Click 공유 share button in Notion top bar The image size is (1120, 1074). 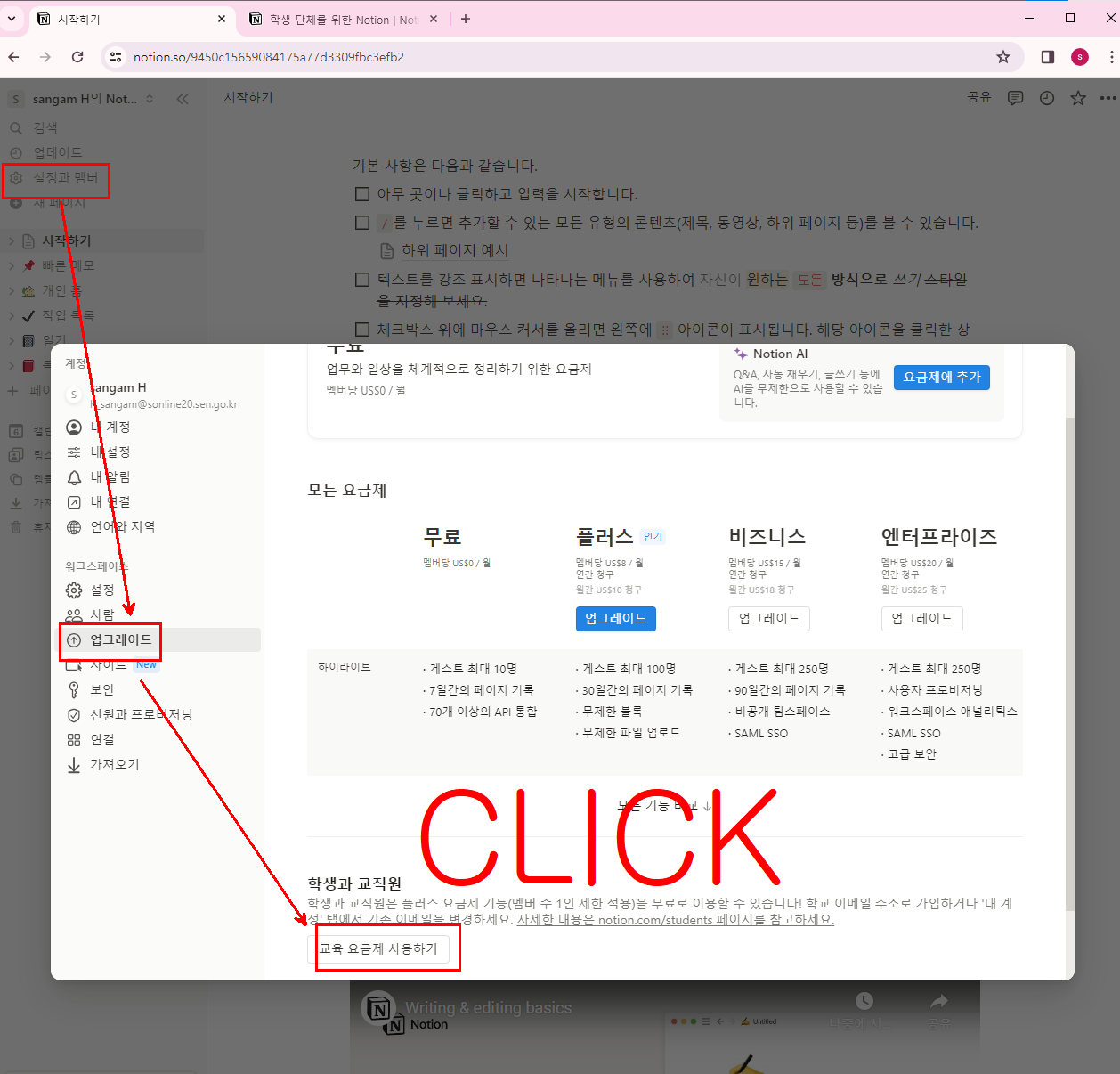[979, 98]
